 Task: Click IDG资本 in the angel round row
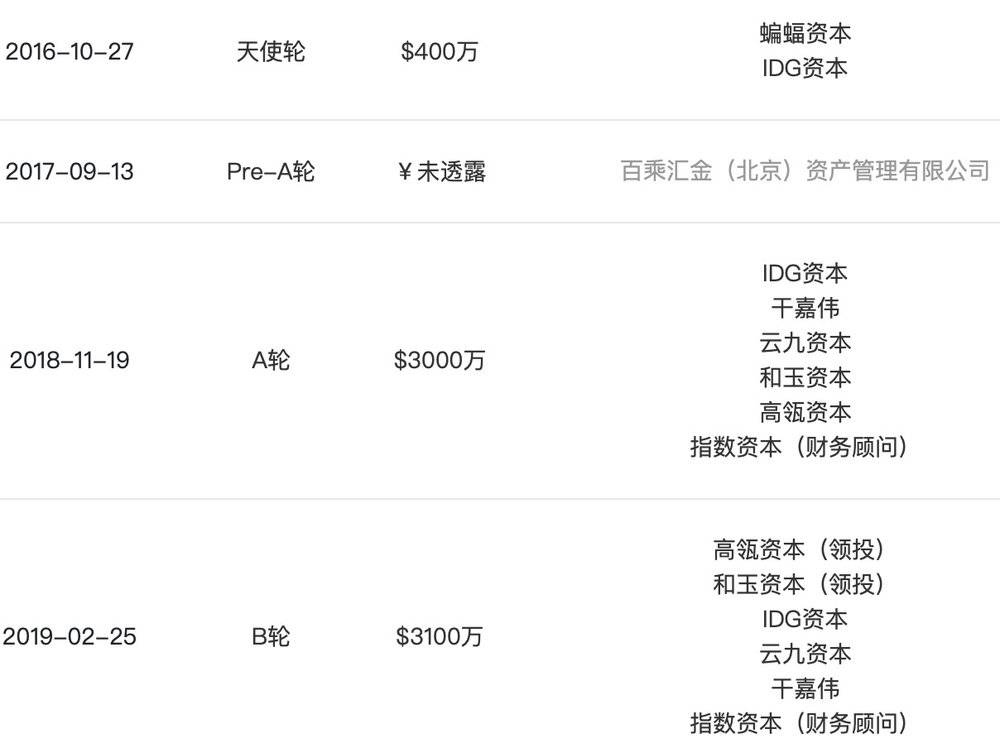[x=805, y=68]
